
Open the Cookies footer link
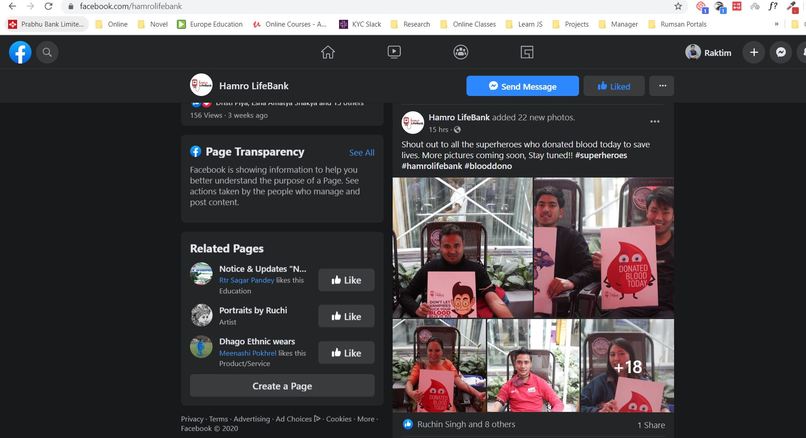click(339, 419)
